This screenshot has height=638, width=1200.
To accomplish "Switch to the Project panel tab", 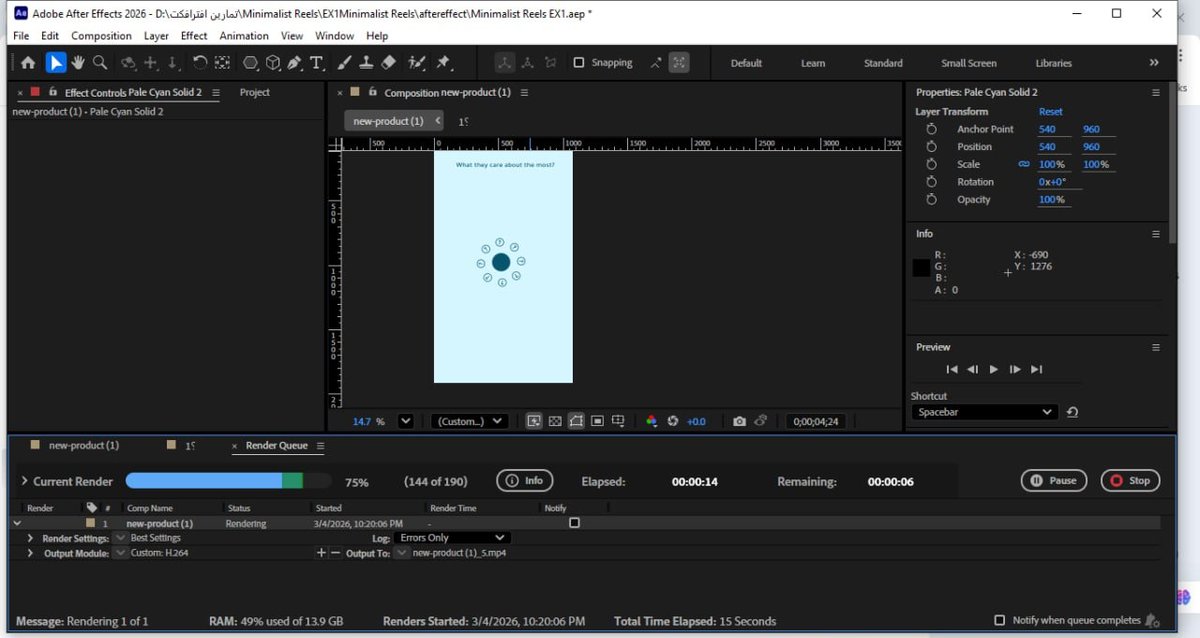I will point(255,92).
